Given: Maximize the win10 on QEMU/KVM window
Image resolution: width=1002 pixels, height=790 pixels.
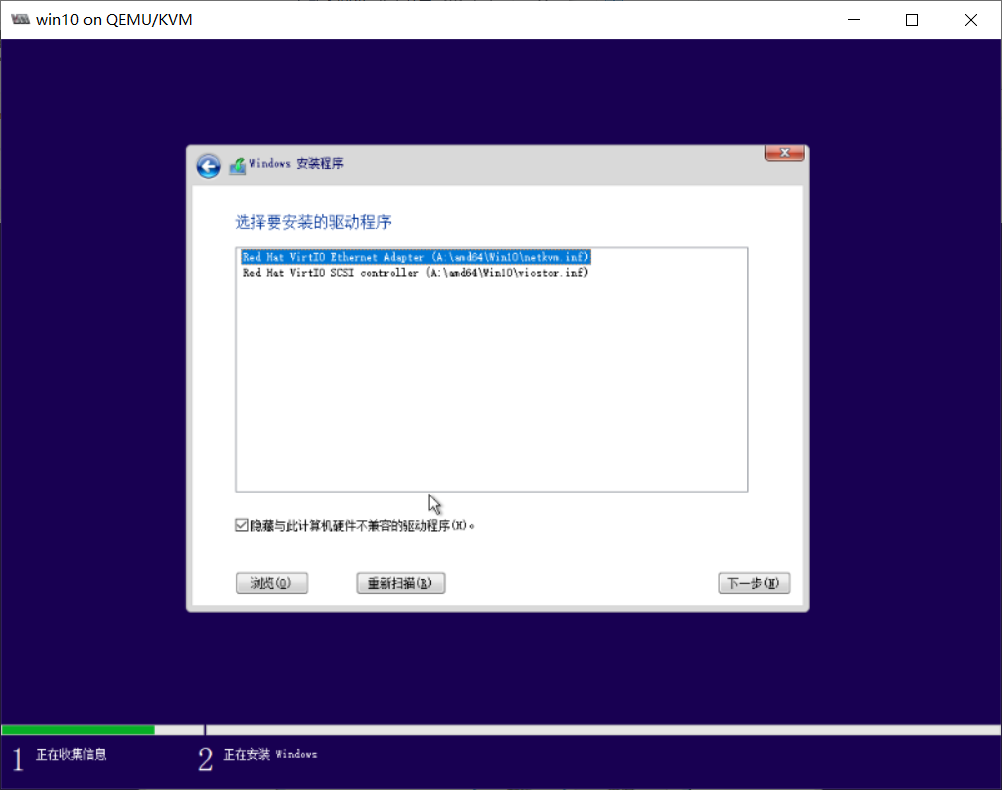Looking at the screenshot, I should (912, 20).
